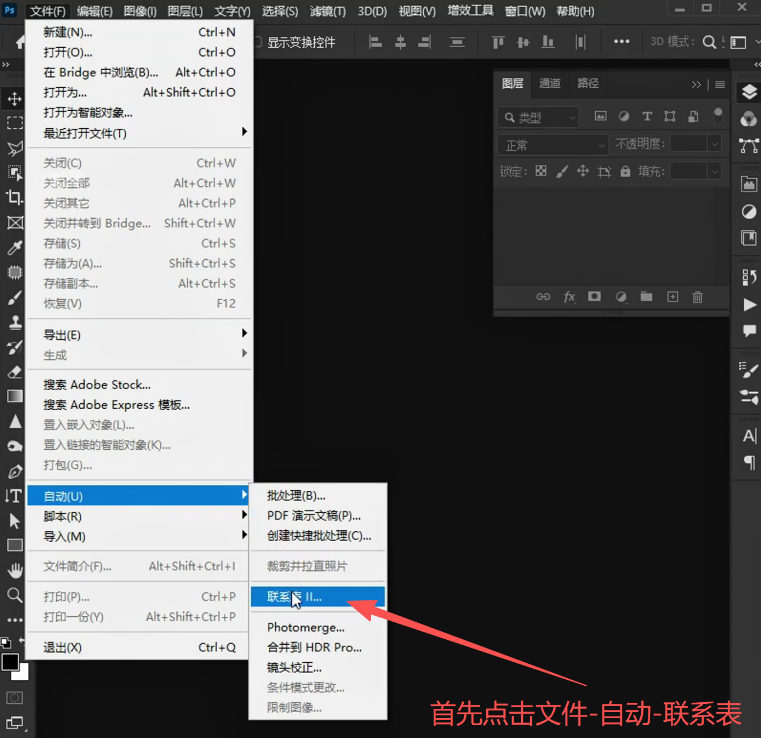
Task: Select the Move tool
Action: pyautogui.click(x=15, y=98)
